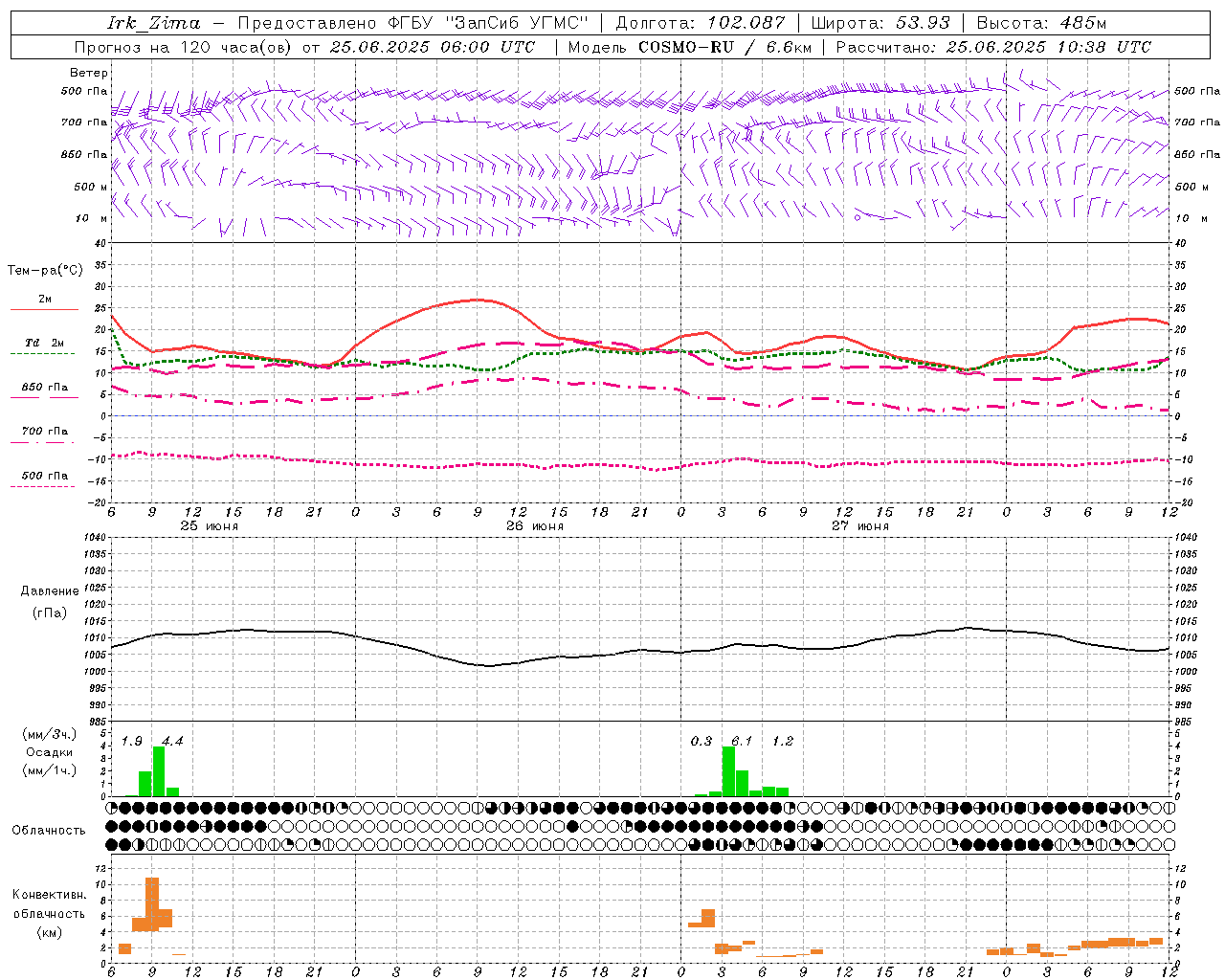Click the Долгота: 102.087 value
This screenshot has height=980, width=1225.
click(701, 23)
